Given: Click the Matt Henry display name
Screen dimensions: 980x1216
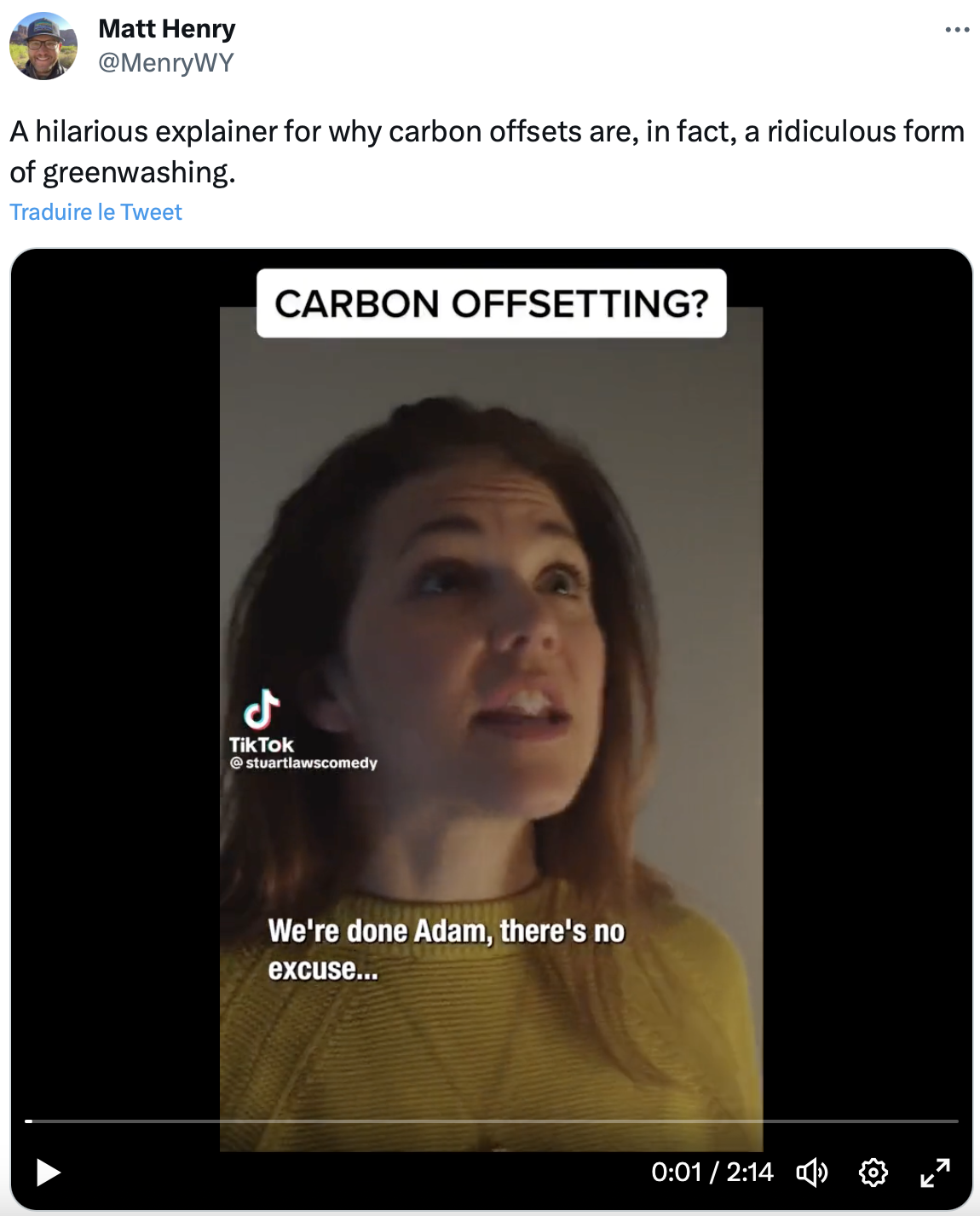Looking at the screenshot, I should [167, 29].
